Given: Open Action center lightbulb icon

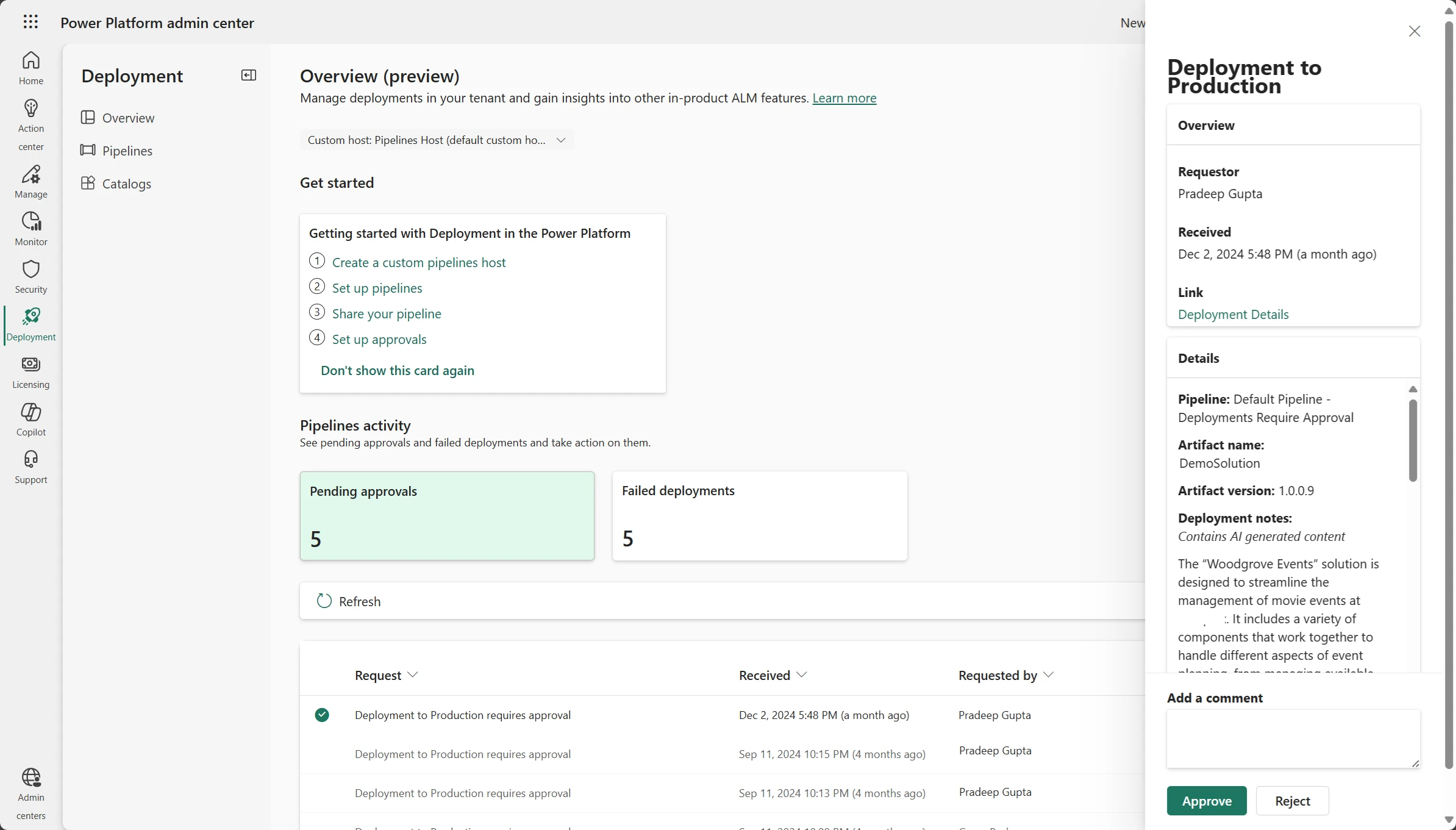Looking at the screenshot, I should [30, 109].
